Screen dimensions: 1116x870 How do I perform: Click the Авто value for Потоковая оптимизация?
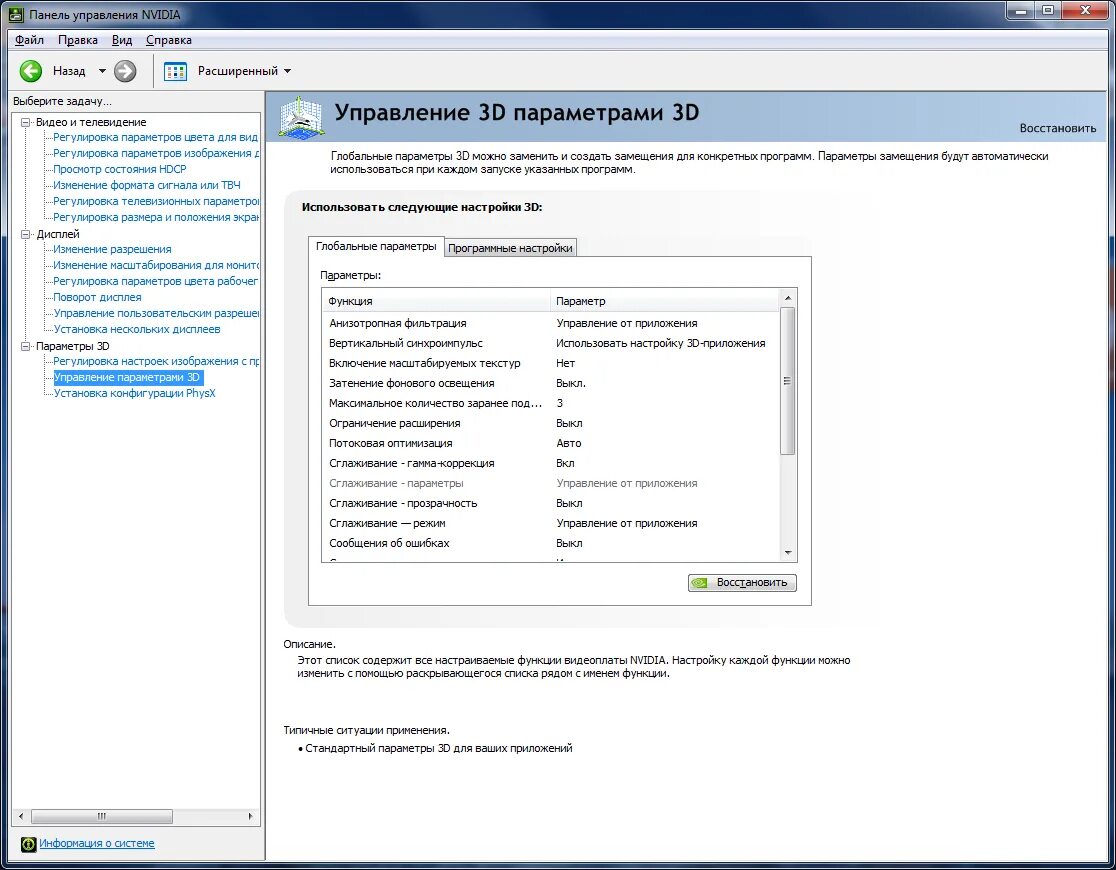coord(569,443)
